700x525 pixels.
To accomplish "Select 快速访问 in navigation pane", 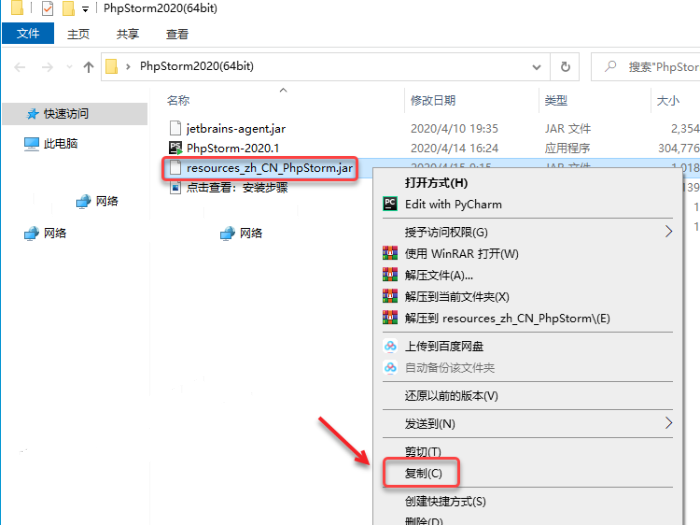I will pos(75,114).
